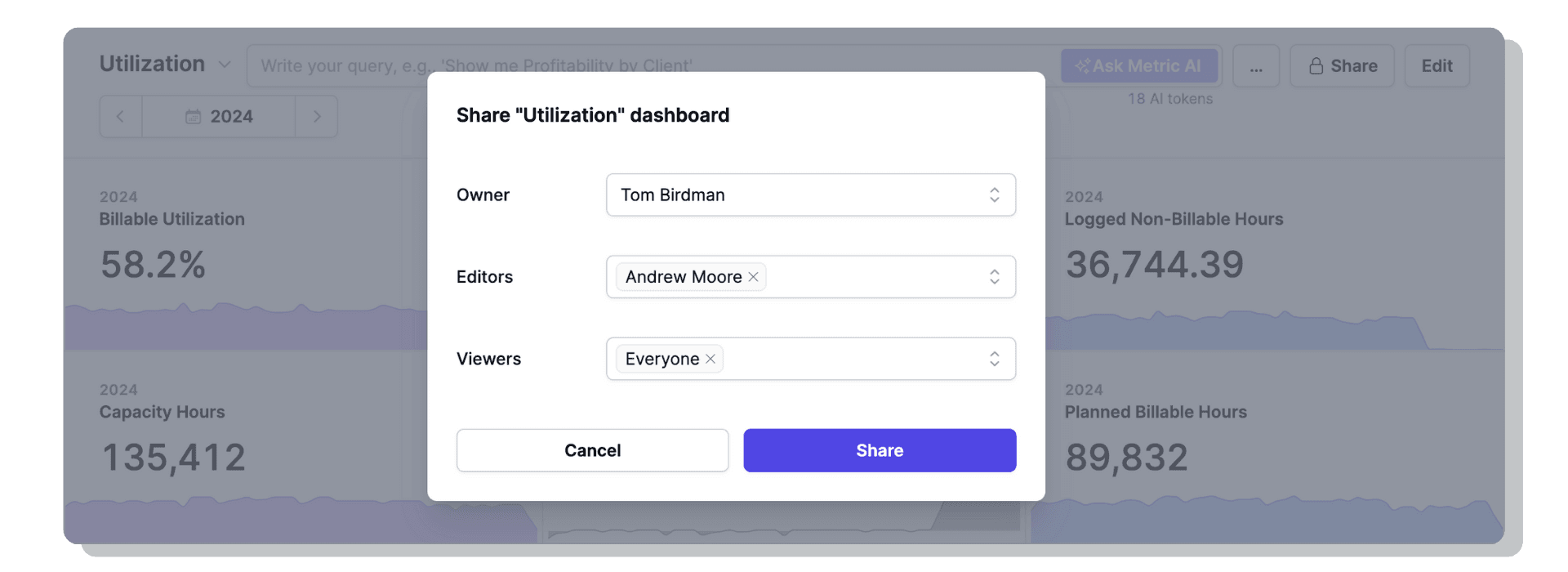The height and width of the screenshot is (572, 1568).
Task: Open the calendar icon next to 2024
Action: (x=194, y=117)
